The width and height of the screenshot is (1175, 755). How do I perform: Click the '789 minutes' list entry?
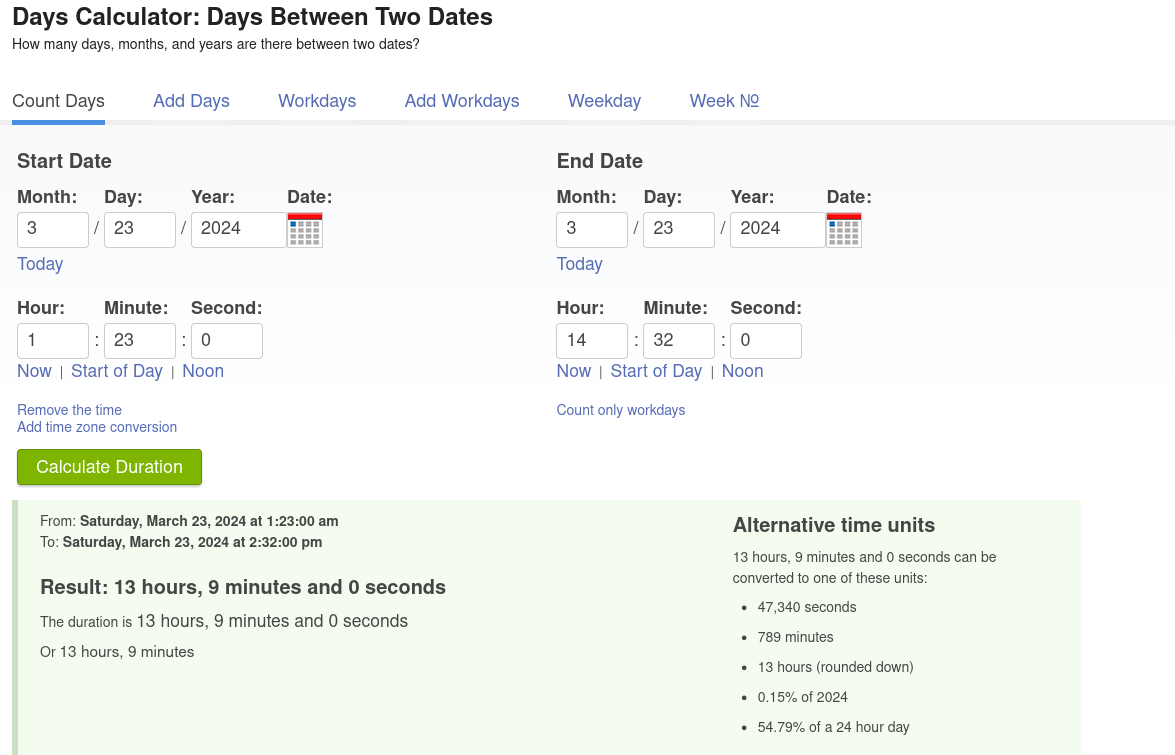(x=795, y=637)
